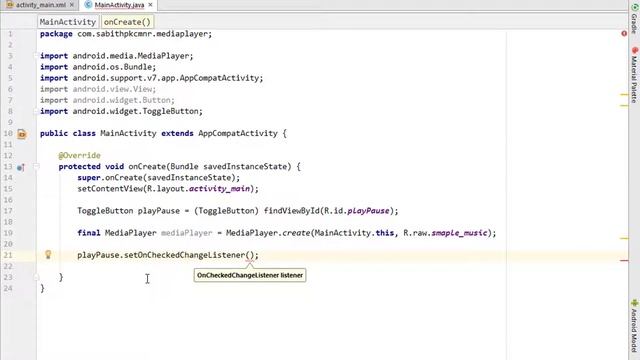
Task: Click line number 10 in the gutter
Action: click(8, 133)
